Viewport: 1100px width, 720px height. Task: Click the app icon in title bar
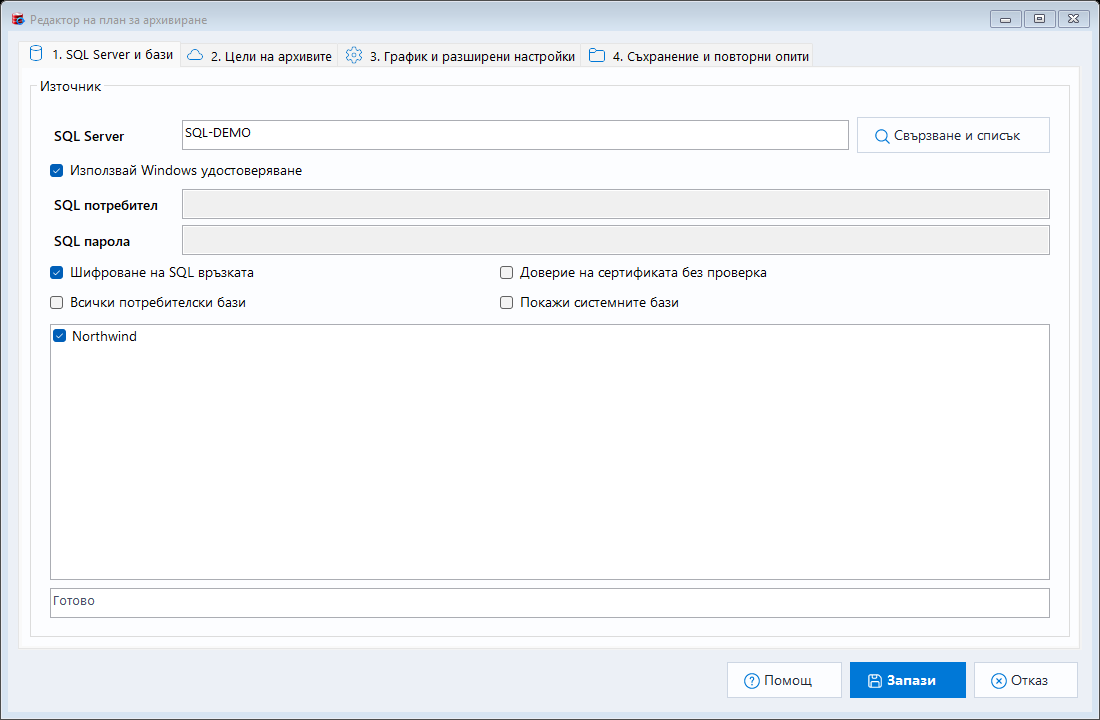(x=18, y=20)
